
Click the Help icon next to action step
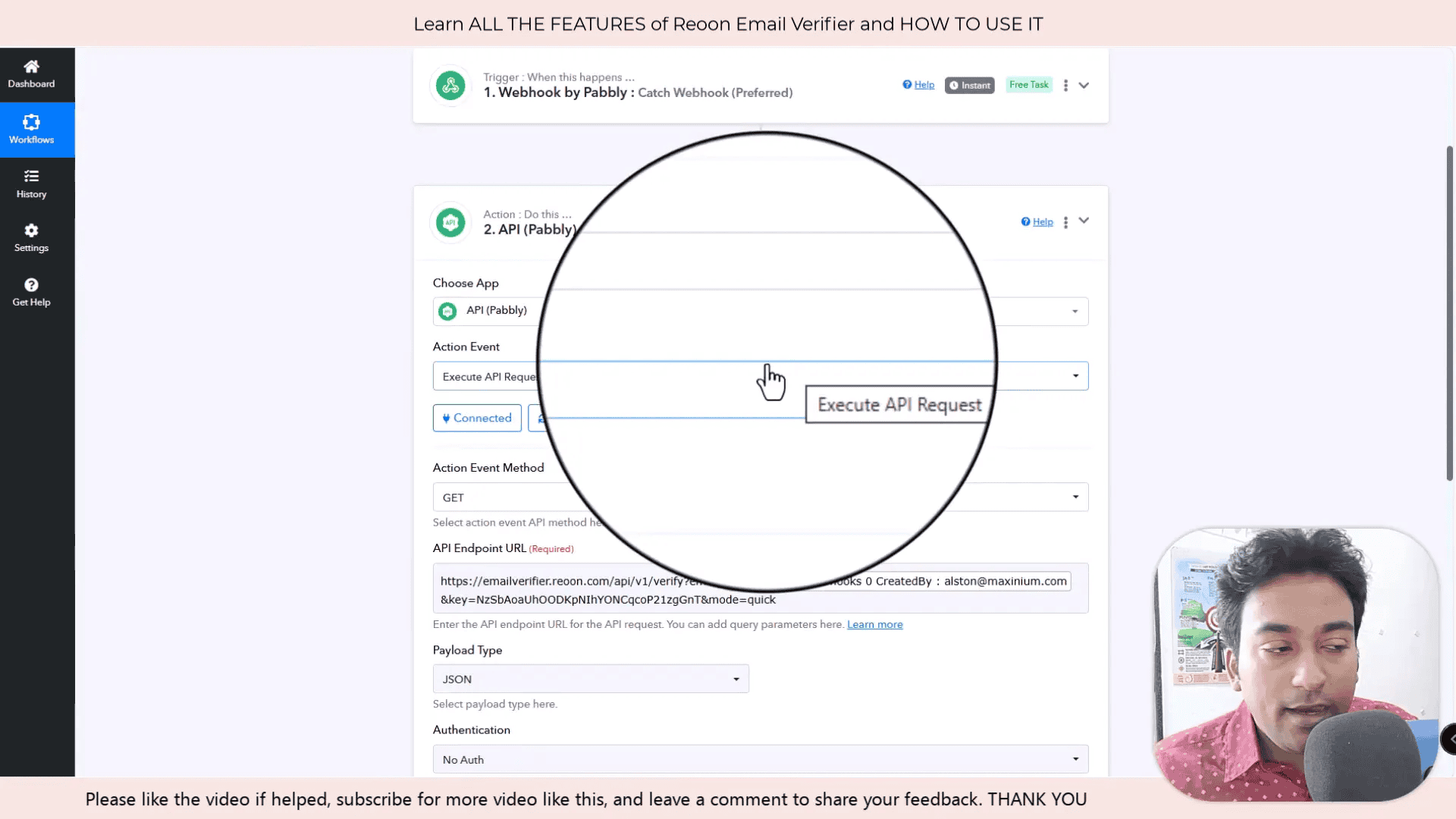tap(1036, 221)
